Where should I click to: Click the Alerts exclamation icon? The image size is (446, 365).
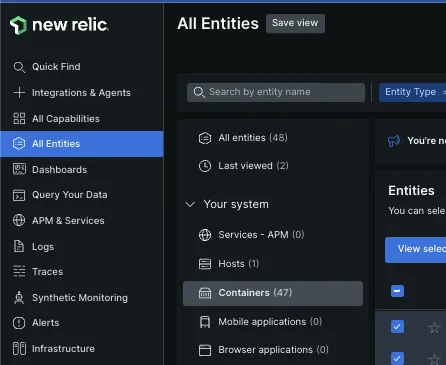tap(19, 323)
